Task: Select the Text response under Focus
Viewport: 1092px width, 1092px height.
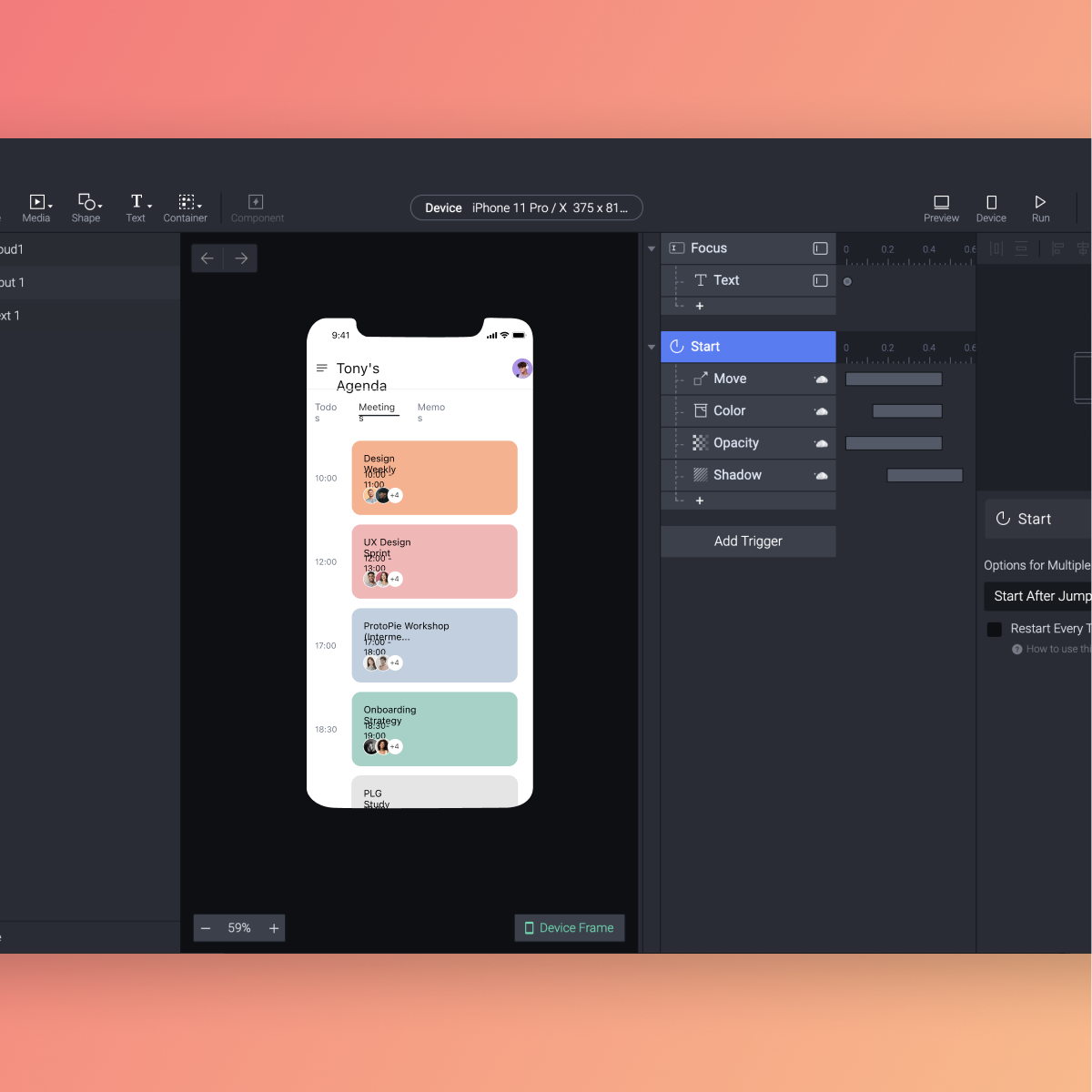Action: pyautogui.click(x=748, y=280)
